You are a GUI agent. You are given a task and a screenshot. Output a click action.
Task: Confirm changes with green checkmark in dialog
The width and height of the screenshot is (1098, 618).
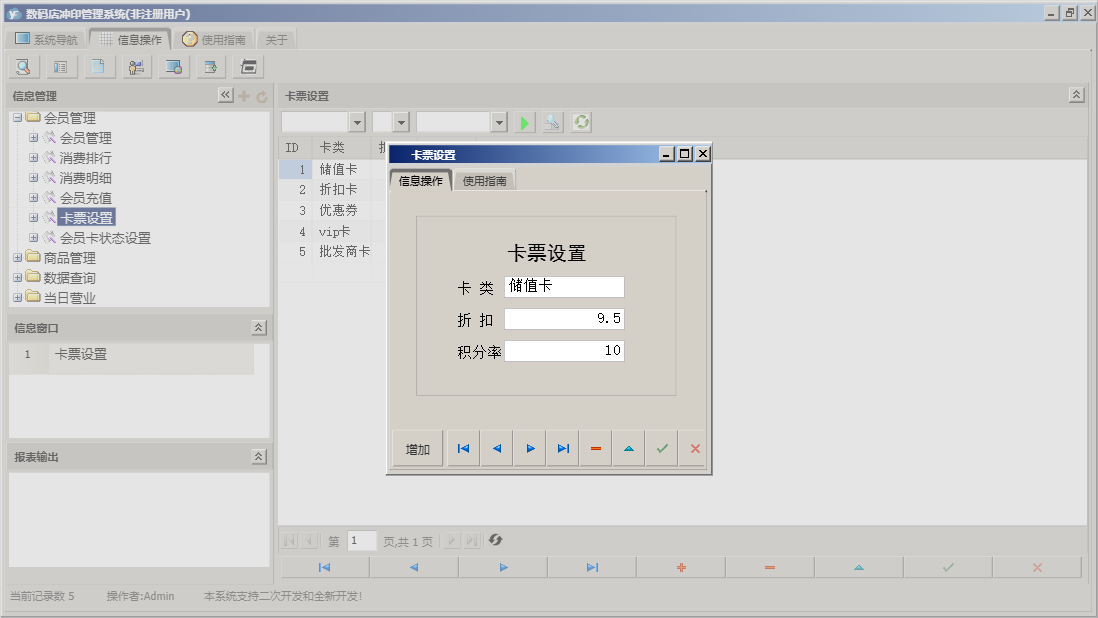[x=661, y=449]
